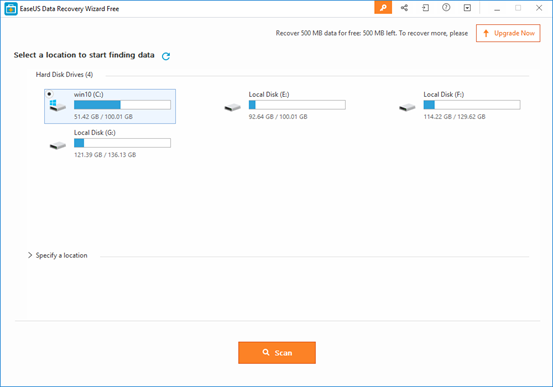Select the Local Disk (G:) drive icon

[x=57, y=145]
